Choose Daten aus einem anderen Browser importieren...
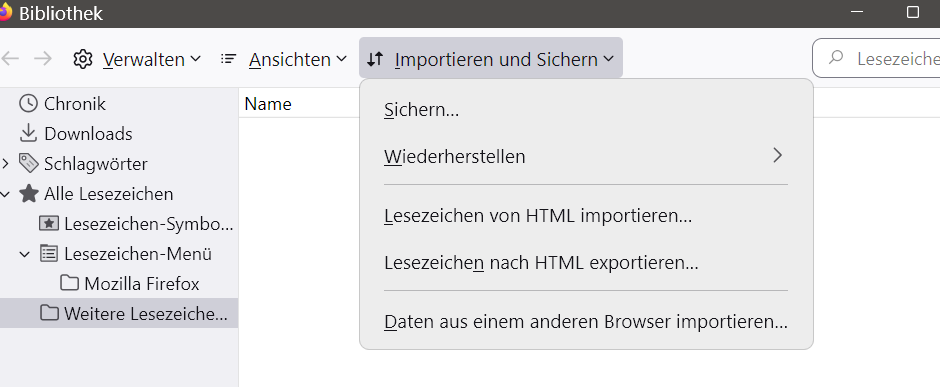 click(x=586, y=322)
